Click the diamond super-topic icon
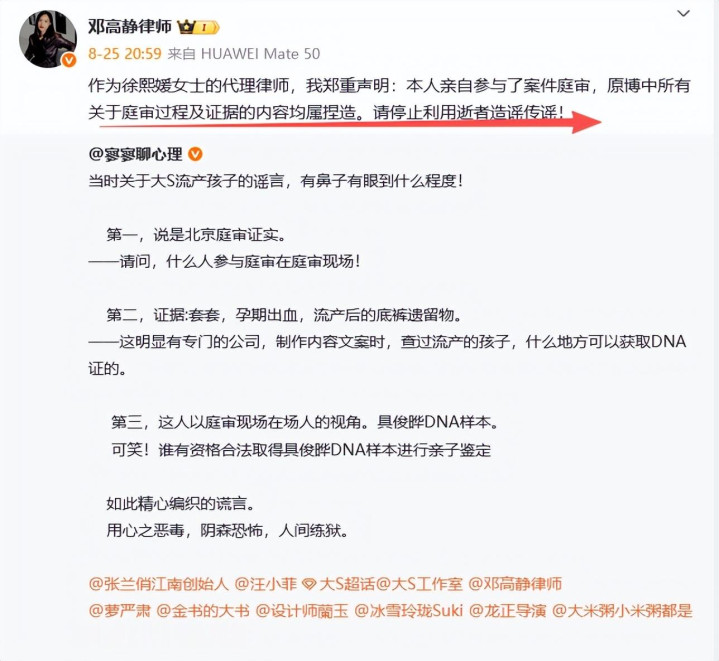The width and height of the screenshot is (719, 661). [x=309, y=584]
